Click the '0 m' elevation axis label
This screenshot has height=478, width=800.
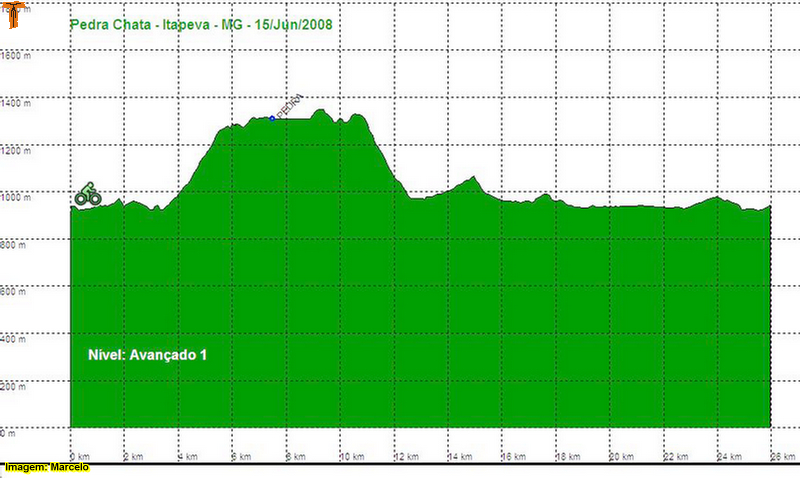pyautogui.click(x=8, y=434)
